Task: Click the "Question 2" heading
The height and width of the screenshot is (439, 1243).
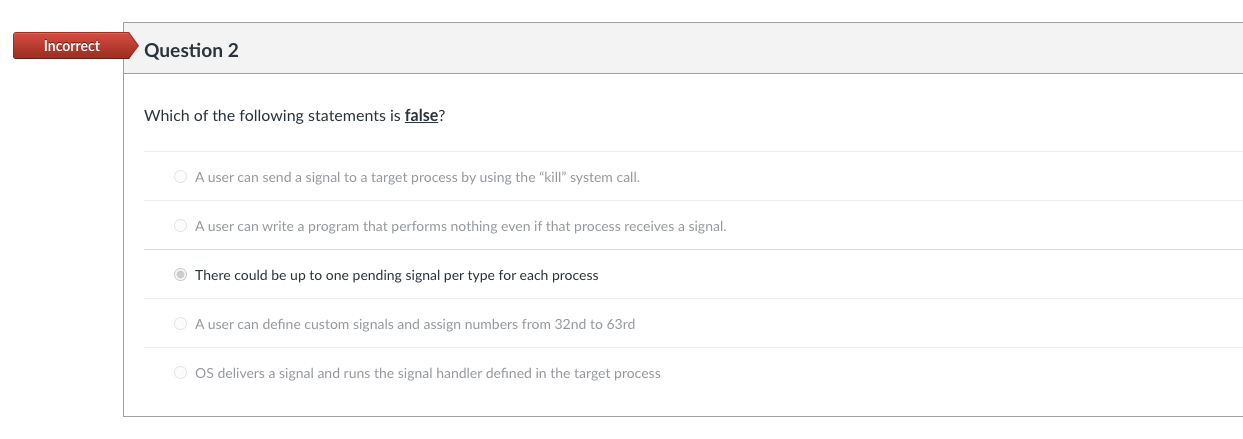Action: coord(191,51)
